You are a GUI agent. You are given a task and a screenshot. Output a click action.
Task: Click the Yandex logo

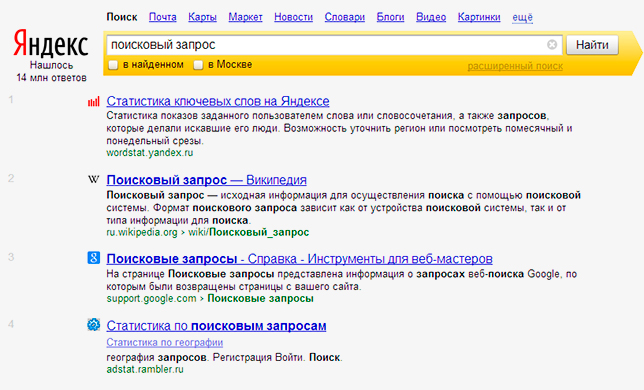(x=51, y=43)
